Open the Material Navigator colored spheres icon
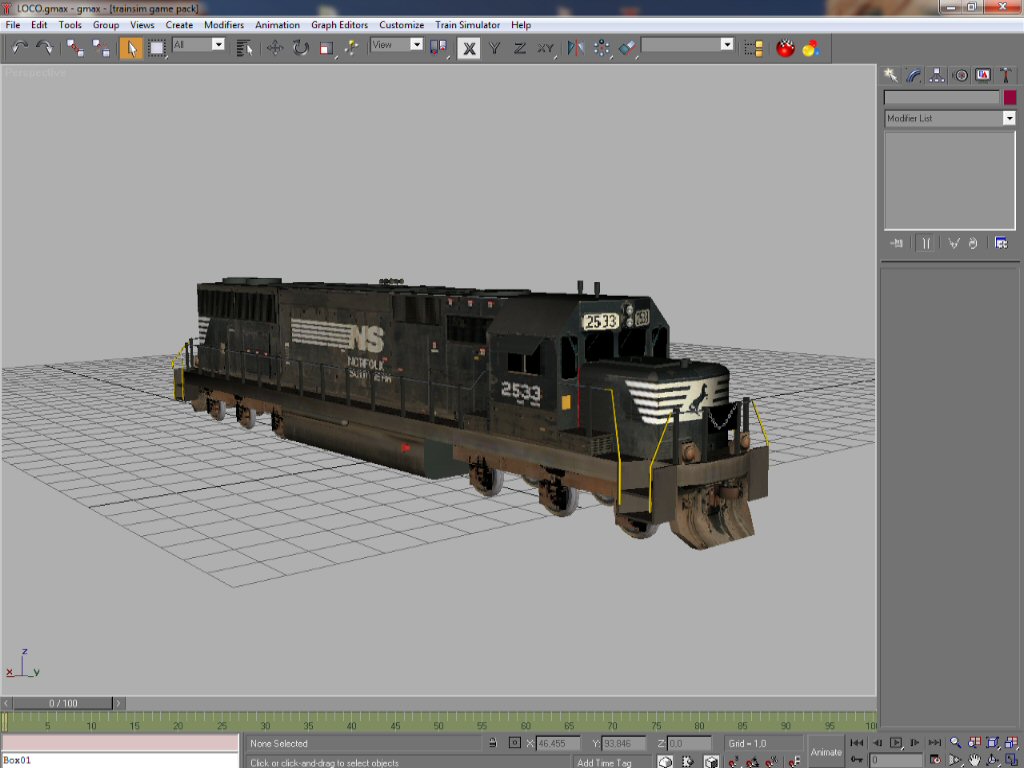1024x768 pixels. pyautogui.click(x=811, y=48)
